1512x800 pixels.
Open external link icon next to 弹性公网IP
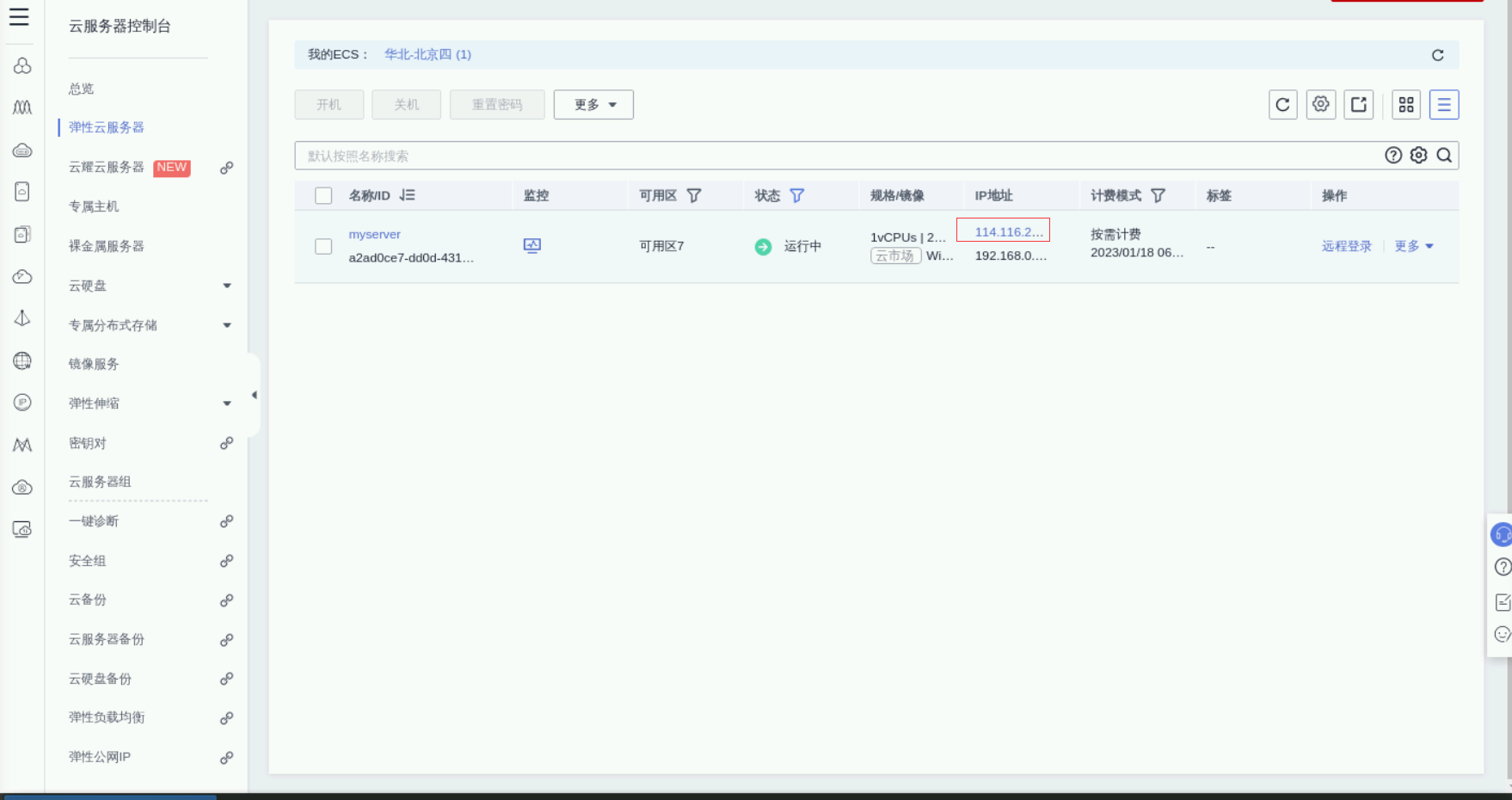(x=226, y=758)
